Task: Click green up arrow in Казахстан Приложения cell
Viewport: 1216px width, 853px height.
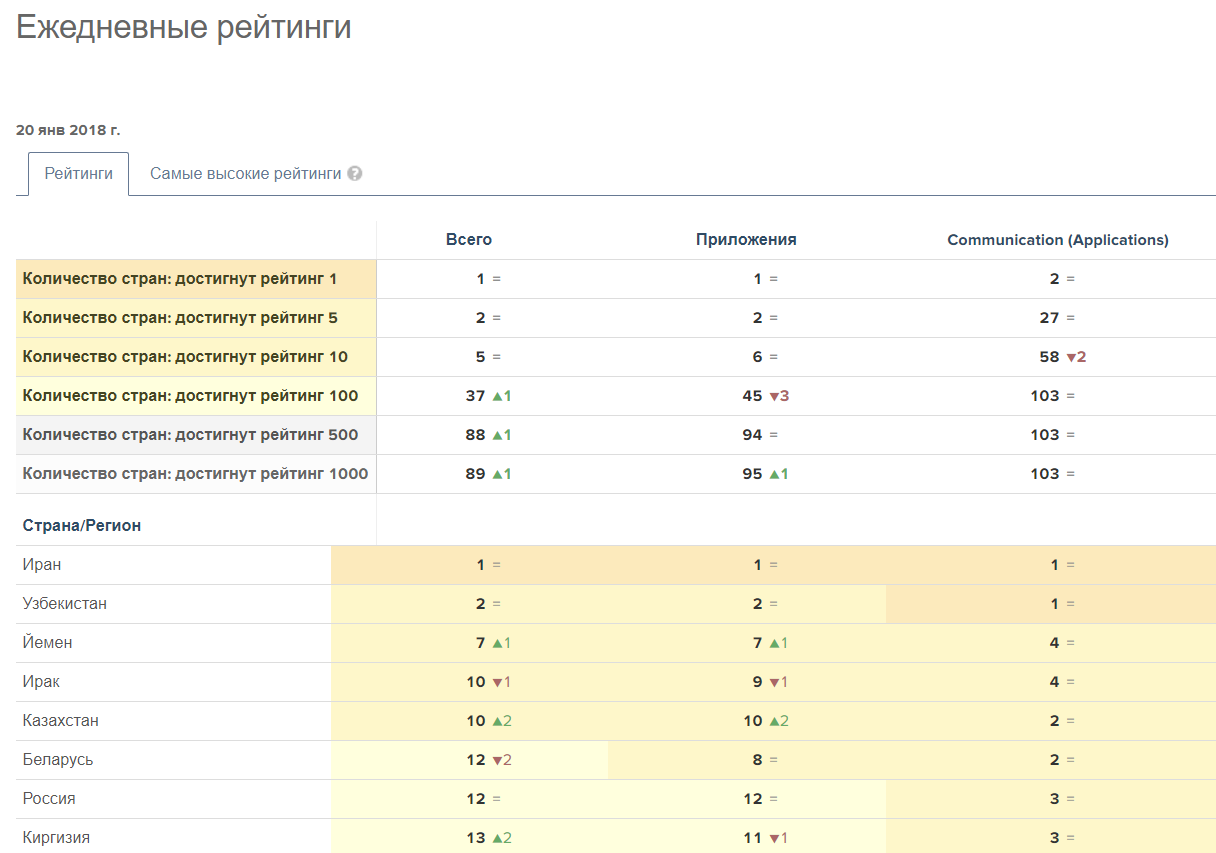Action: click(x=773, y=721)
